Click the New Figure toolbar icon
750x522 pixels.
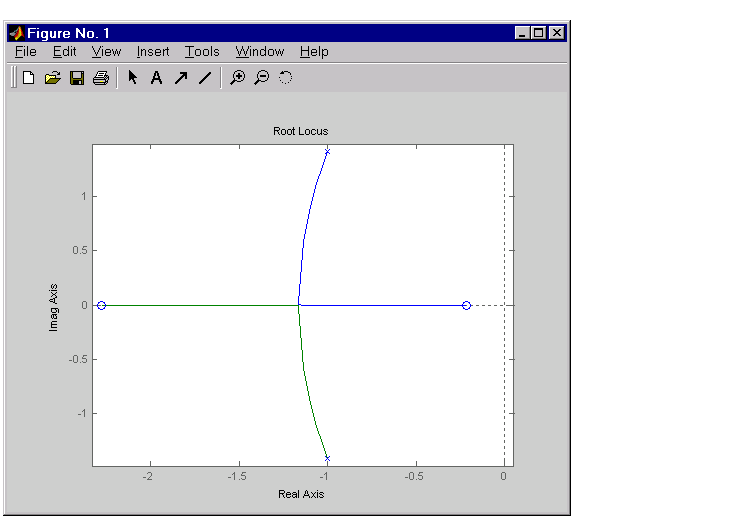tap(29, 78)
